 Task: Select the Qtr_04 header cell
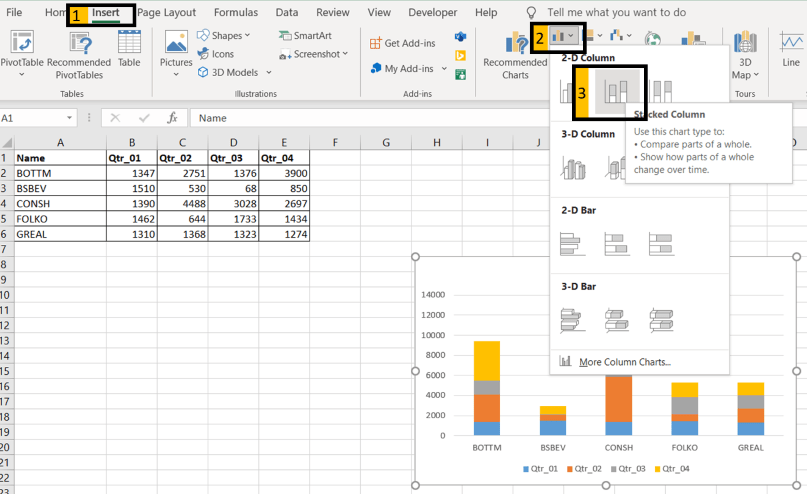pos(284,158)
